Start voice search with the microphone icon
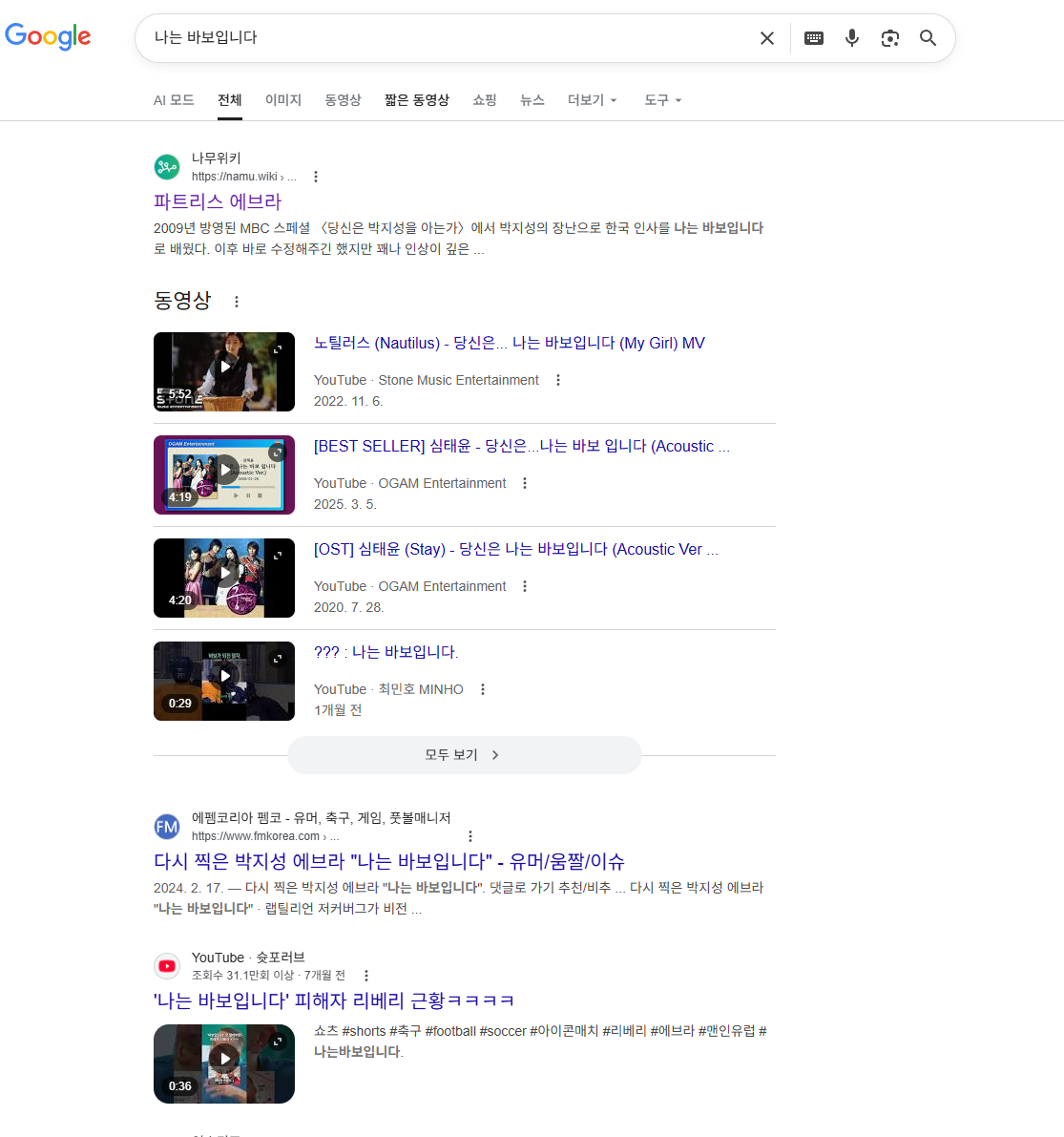The width and height of the screenshot is (1064, 1137). [852, 38]
